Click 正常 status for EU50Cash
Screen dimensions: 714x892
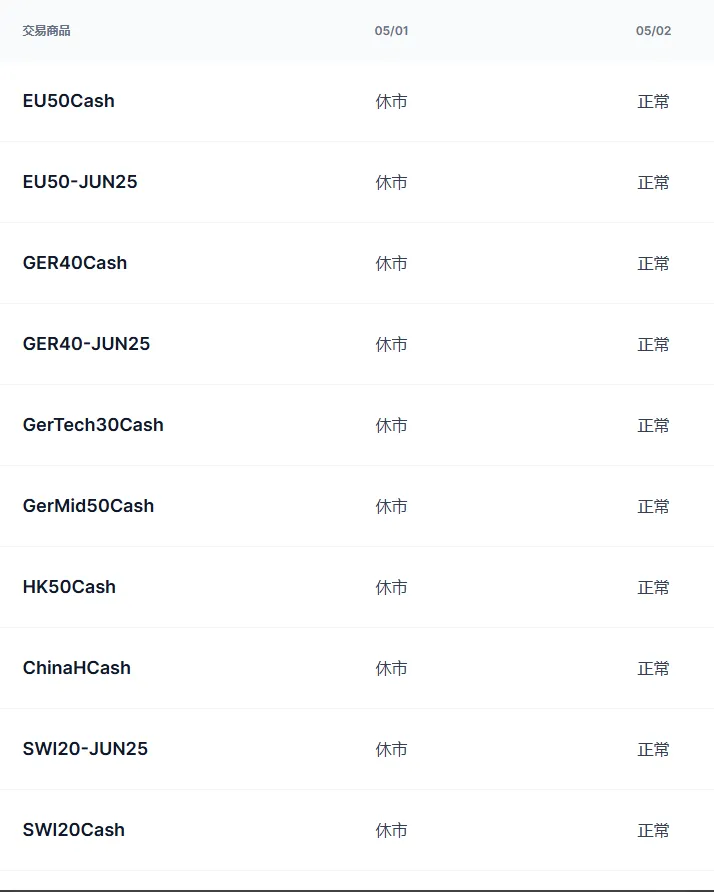[x=653, y=102]
